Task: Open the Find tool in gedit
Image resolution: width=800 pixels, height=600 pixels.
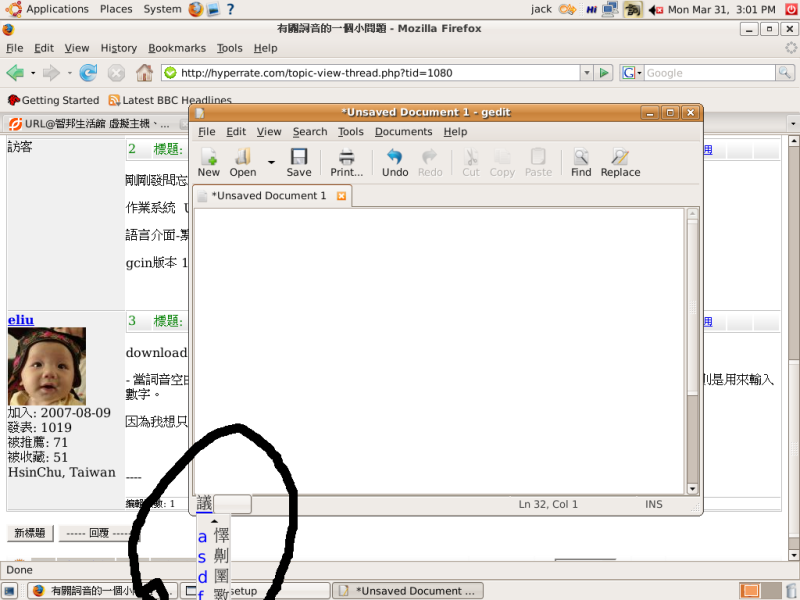Action: pos(581,161)
